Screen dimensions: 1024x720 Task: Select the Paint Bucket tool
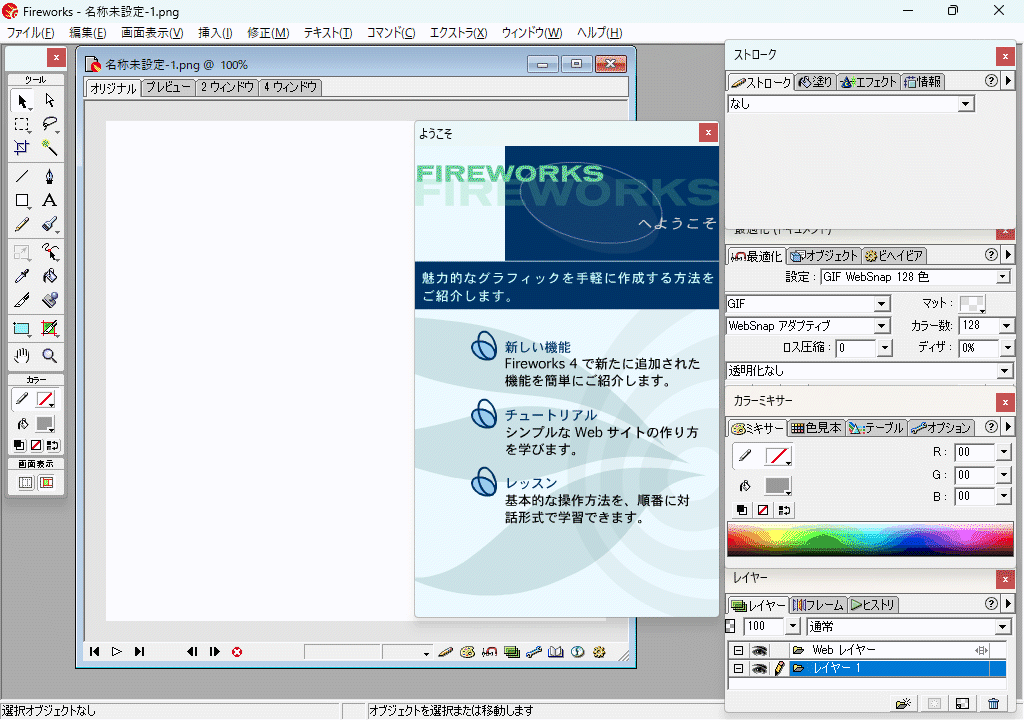[48, 276]
